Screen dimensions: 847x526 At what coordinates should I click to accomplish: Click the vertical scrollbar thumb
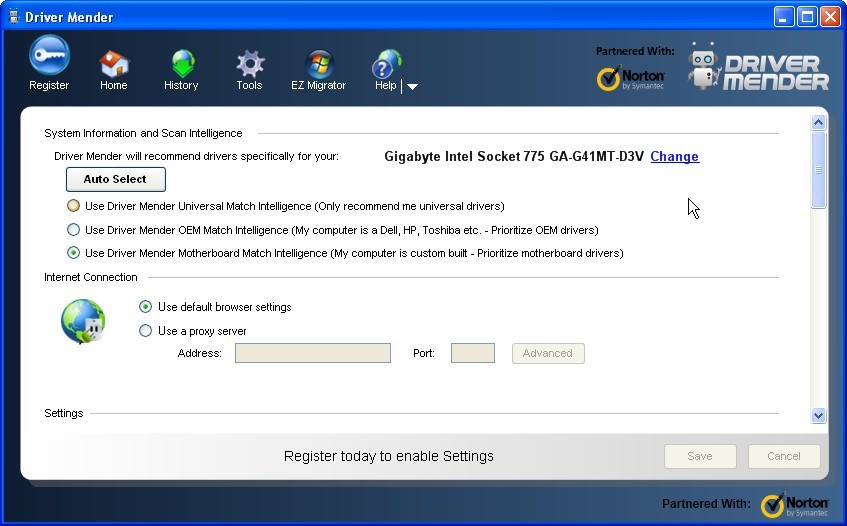click(x=818, y=170)
